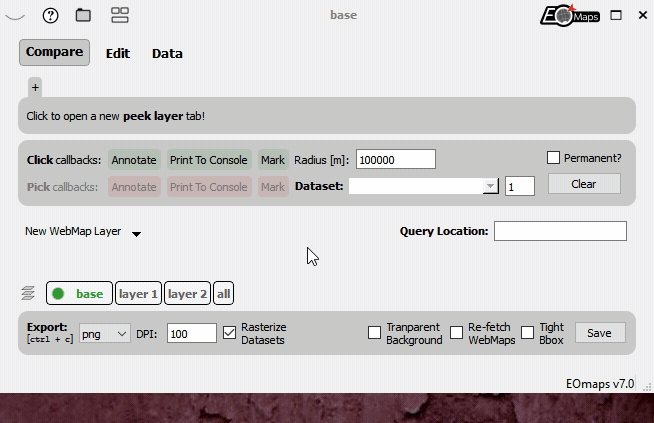The image size is (654, 423).
Task: Click the EOmaps logo
Action: point(570,15)
